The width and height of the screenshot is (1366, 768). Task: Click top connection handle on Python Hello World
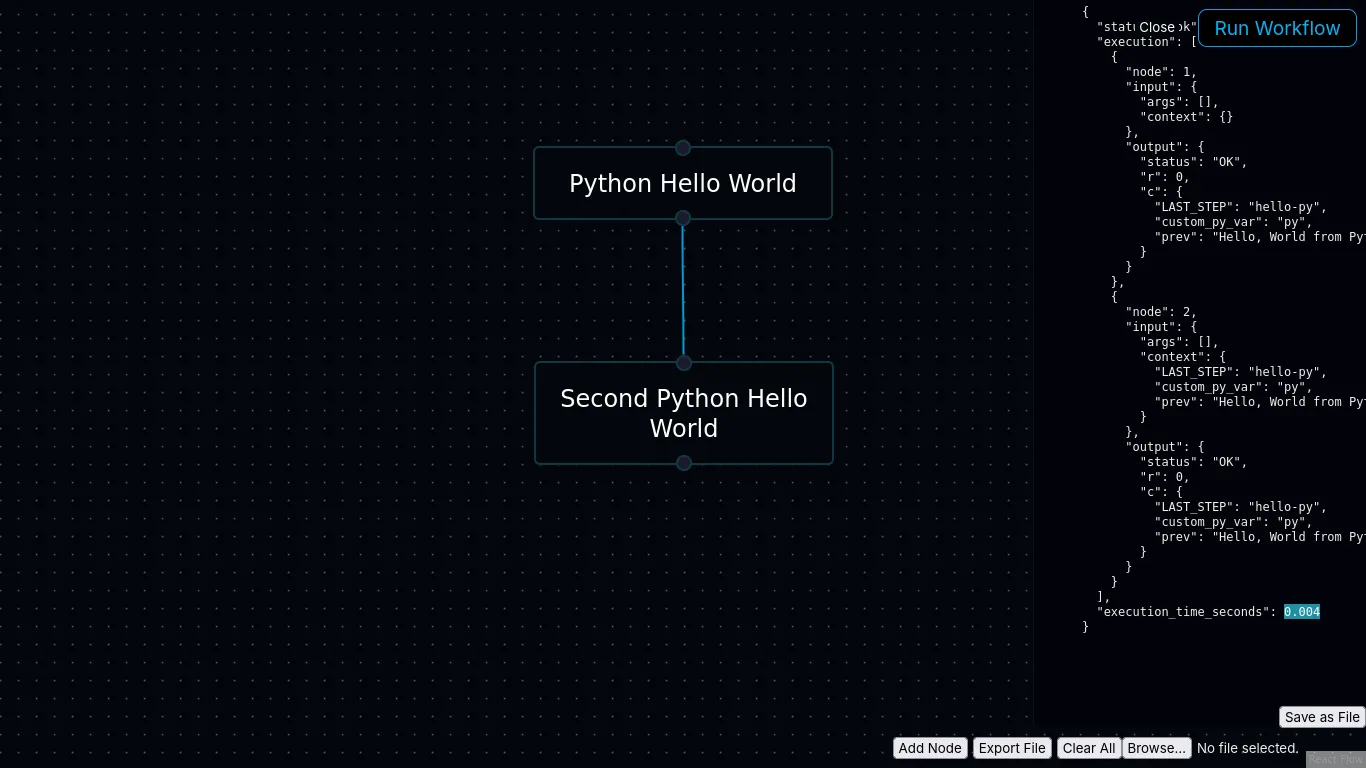point(683,148)
